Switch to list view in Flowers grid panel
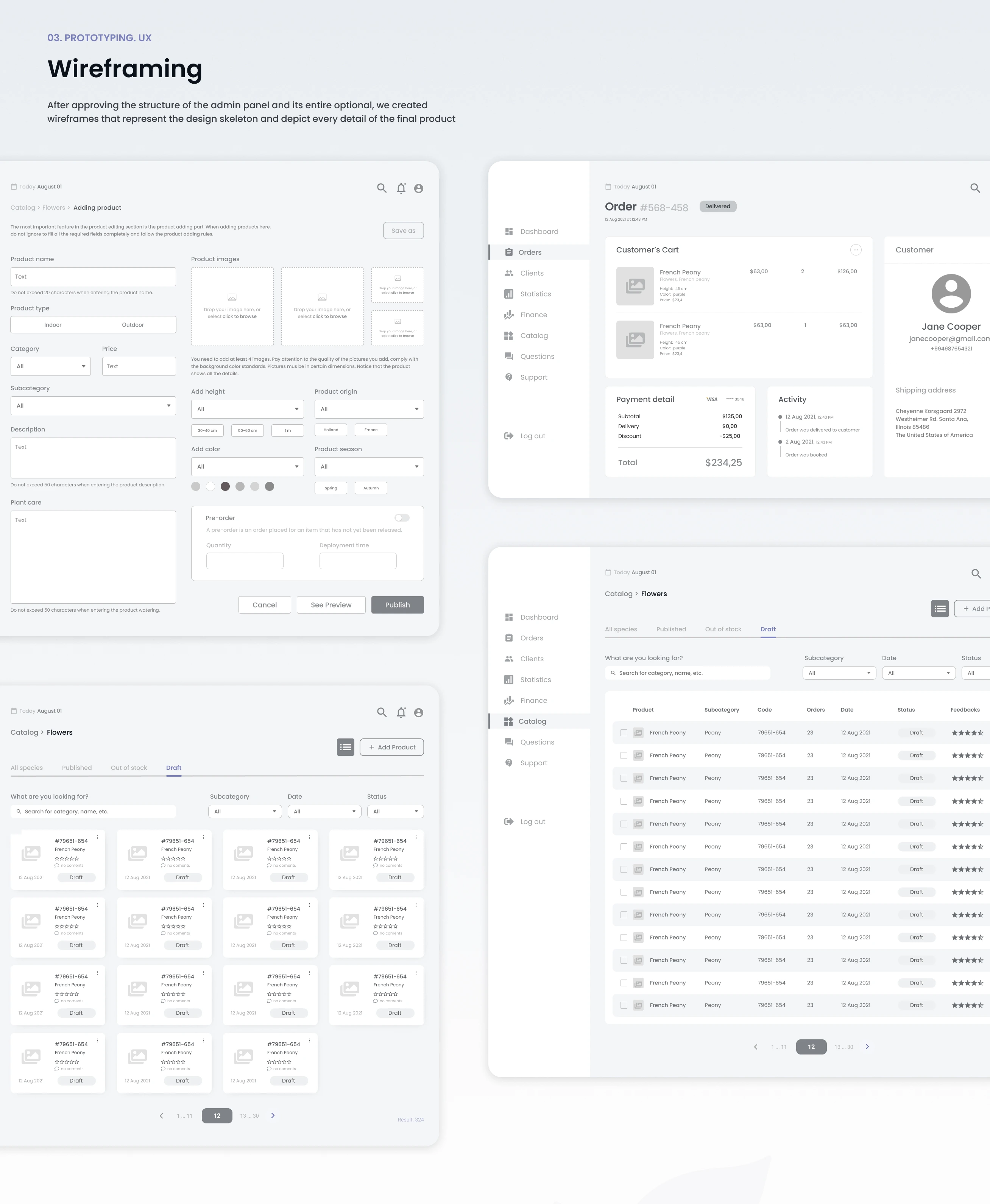 [346, 747]
